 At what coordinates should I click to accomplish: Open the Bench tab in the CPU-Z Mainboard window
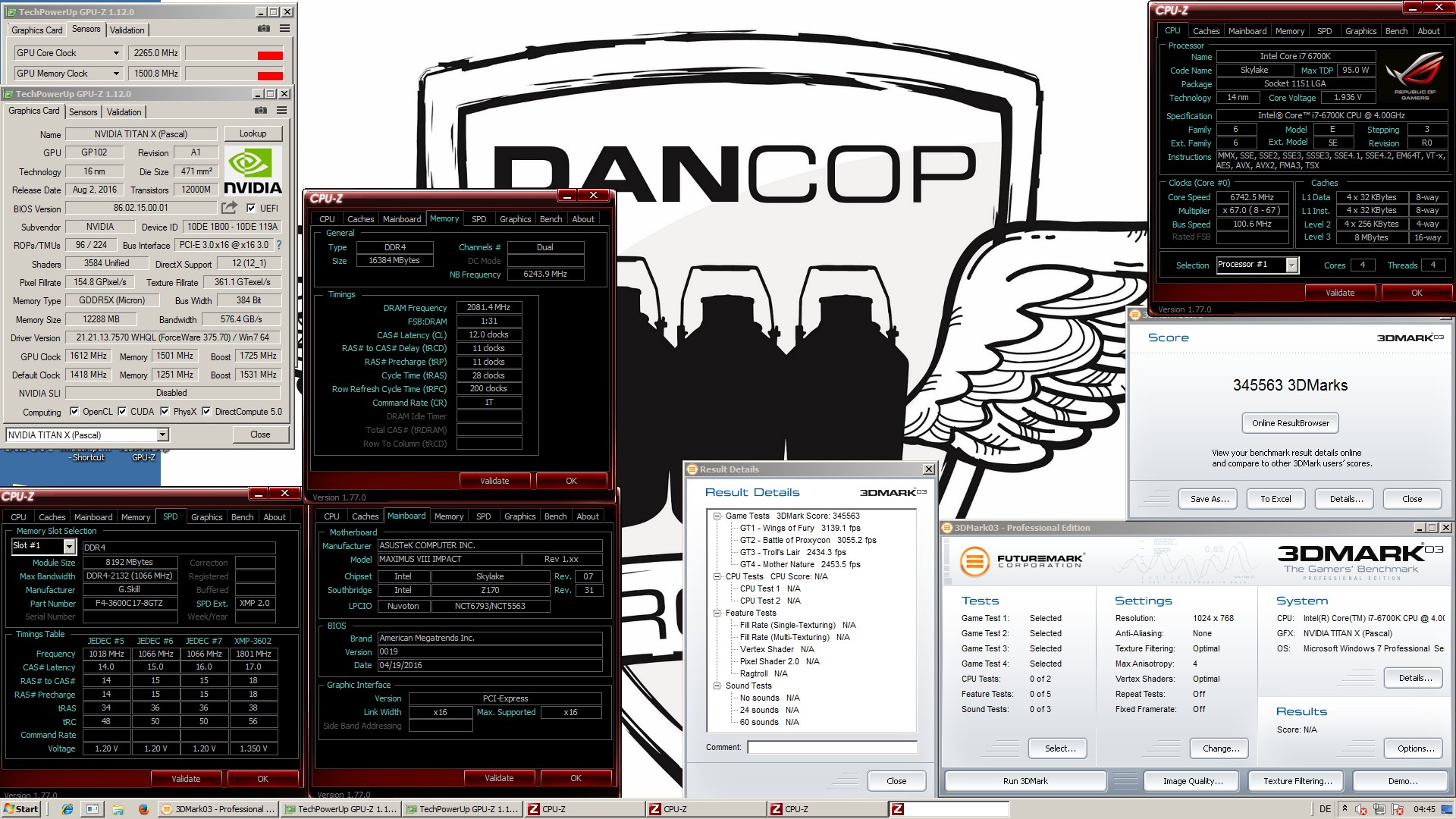[x=555, y=516]
